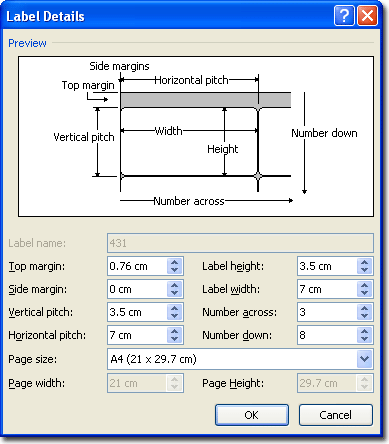
Task: Close the Label Details dialog
Action: pyautogui.click(x=368, y=15)
